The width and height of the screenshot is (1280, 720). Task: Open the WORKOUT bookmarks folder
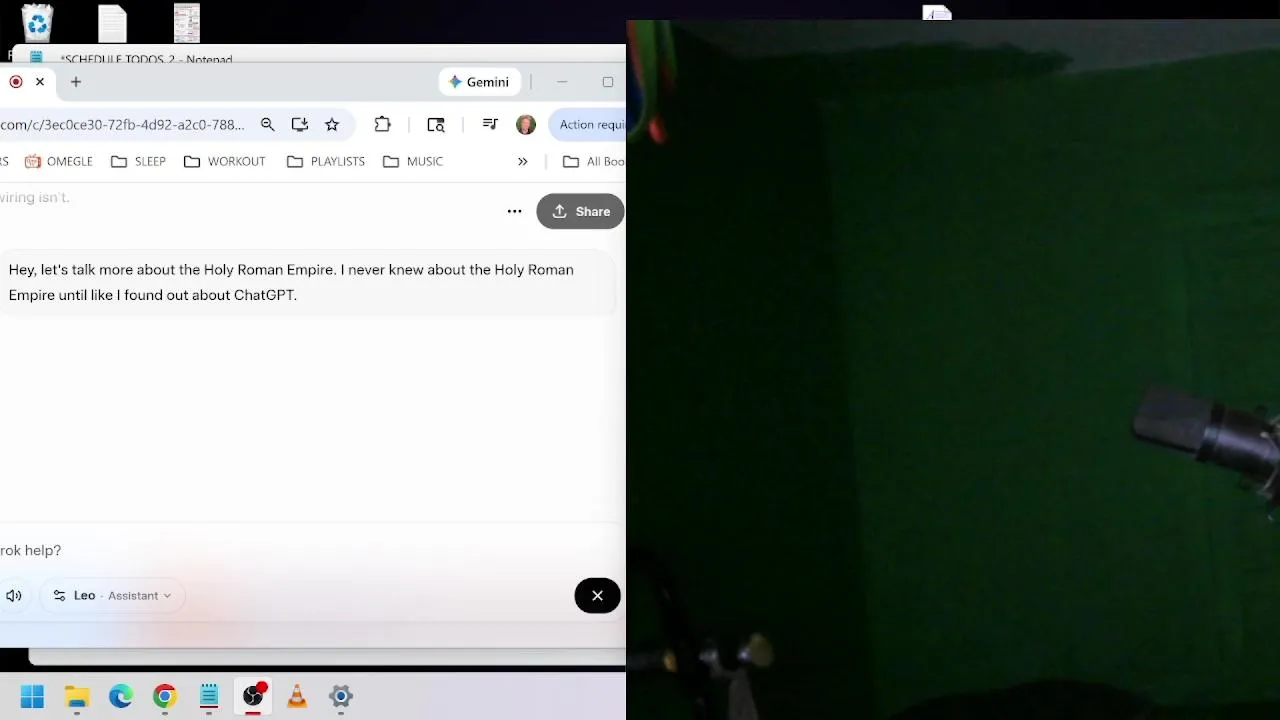225,161
